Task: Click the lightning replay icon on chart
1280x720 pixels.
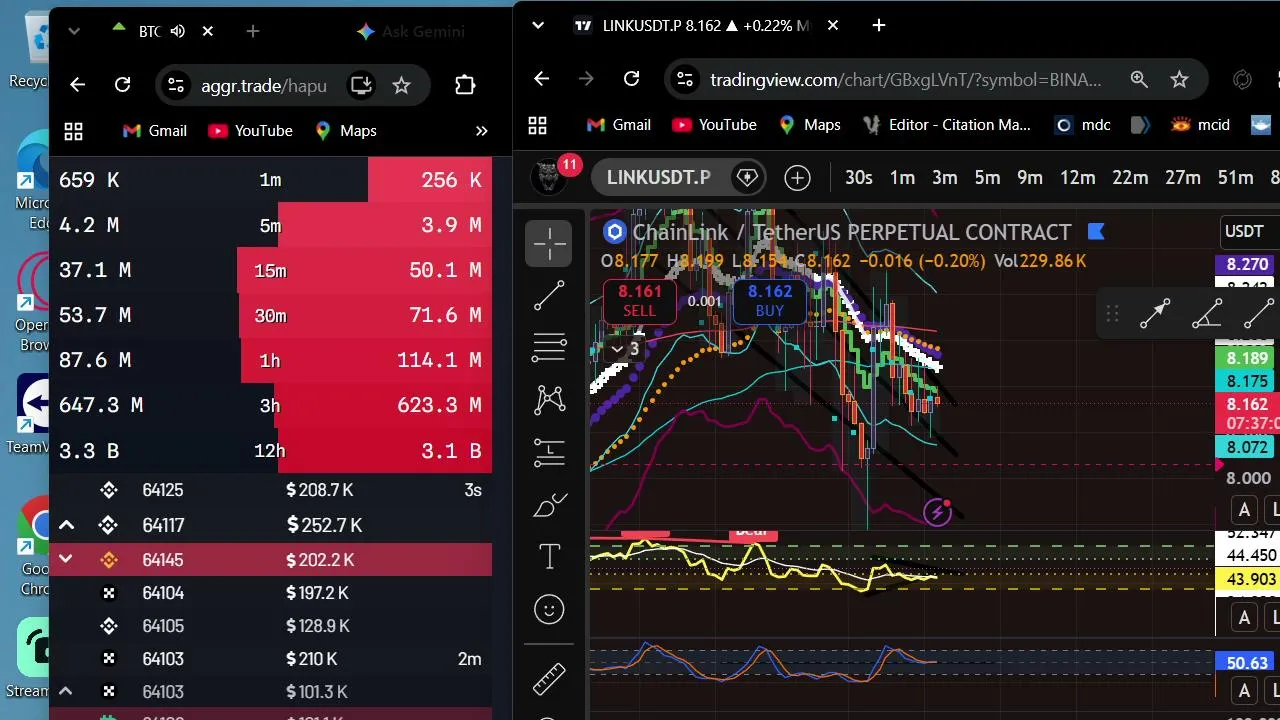Action: point(937,512)
